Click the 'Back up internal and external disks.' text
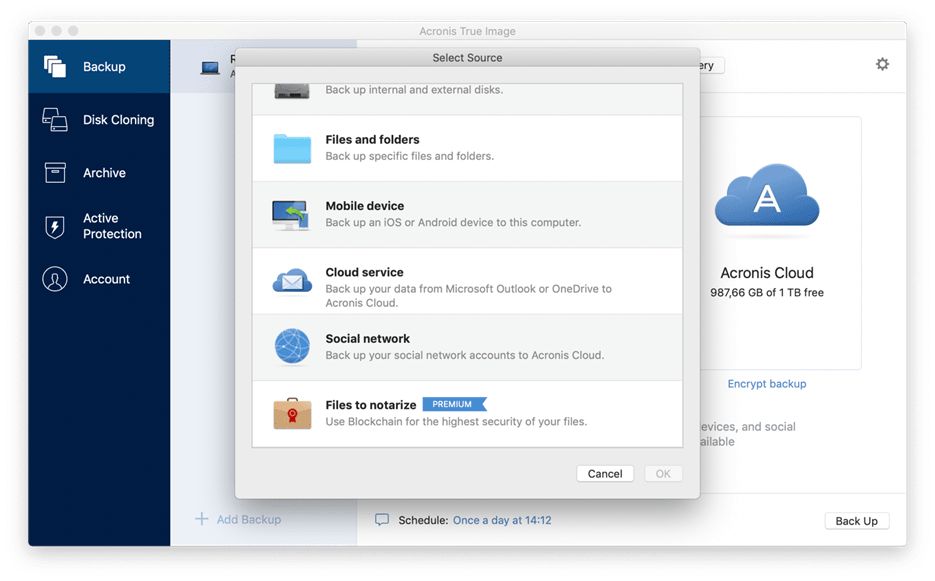935x581 pixels. [x=414, y=89]
